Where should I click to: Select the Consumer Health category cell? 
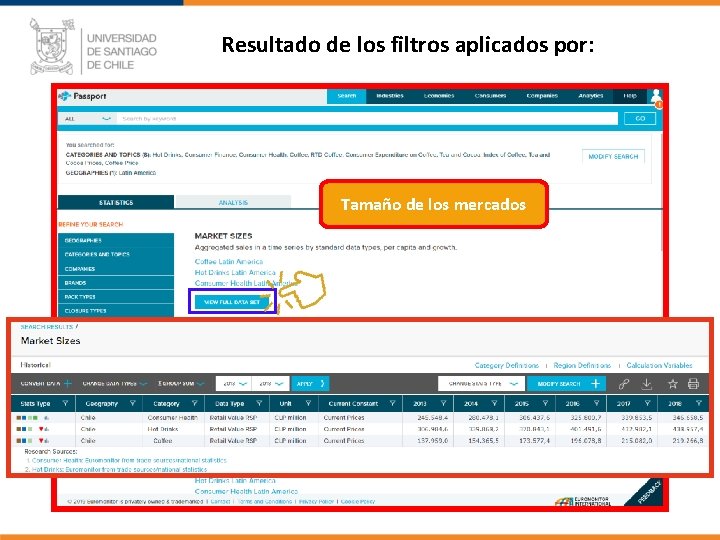pos(173,418)
